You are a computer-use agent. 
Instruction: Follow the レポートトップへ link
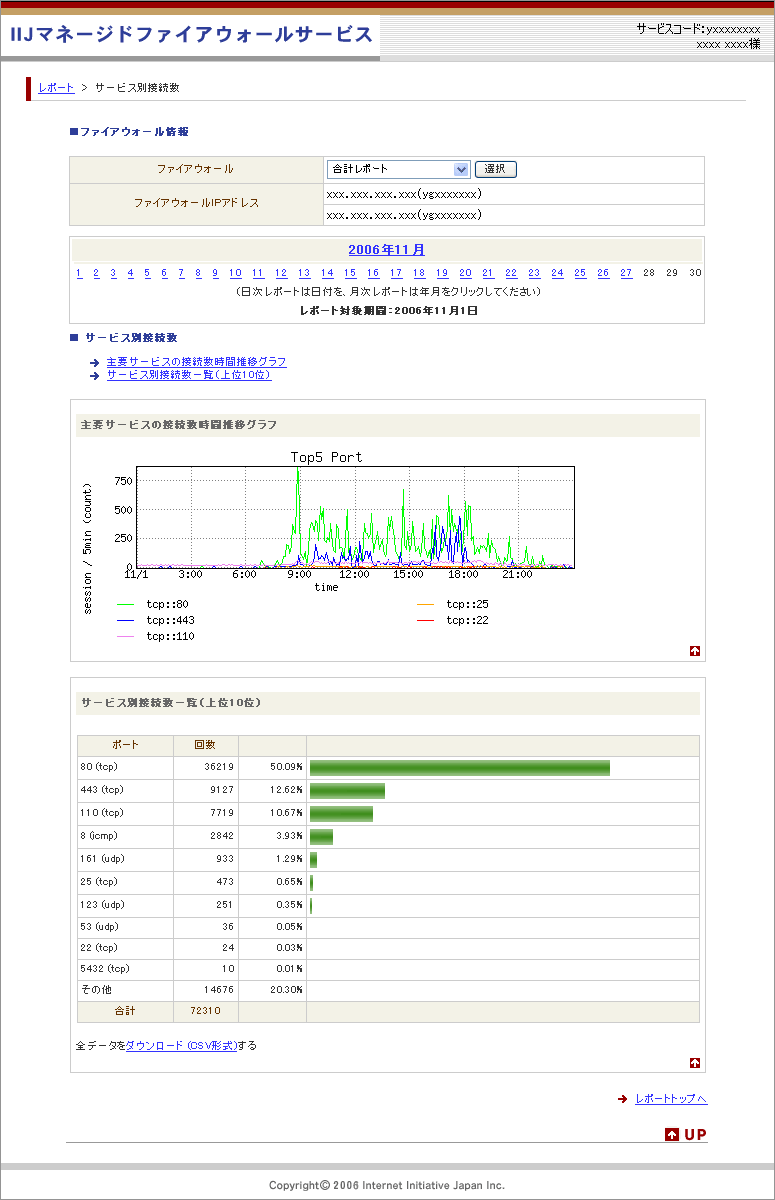coord(671,1099)
